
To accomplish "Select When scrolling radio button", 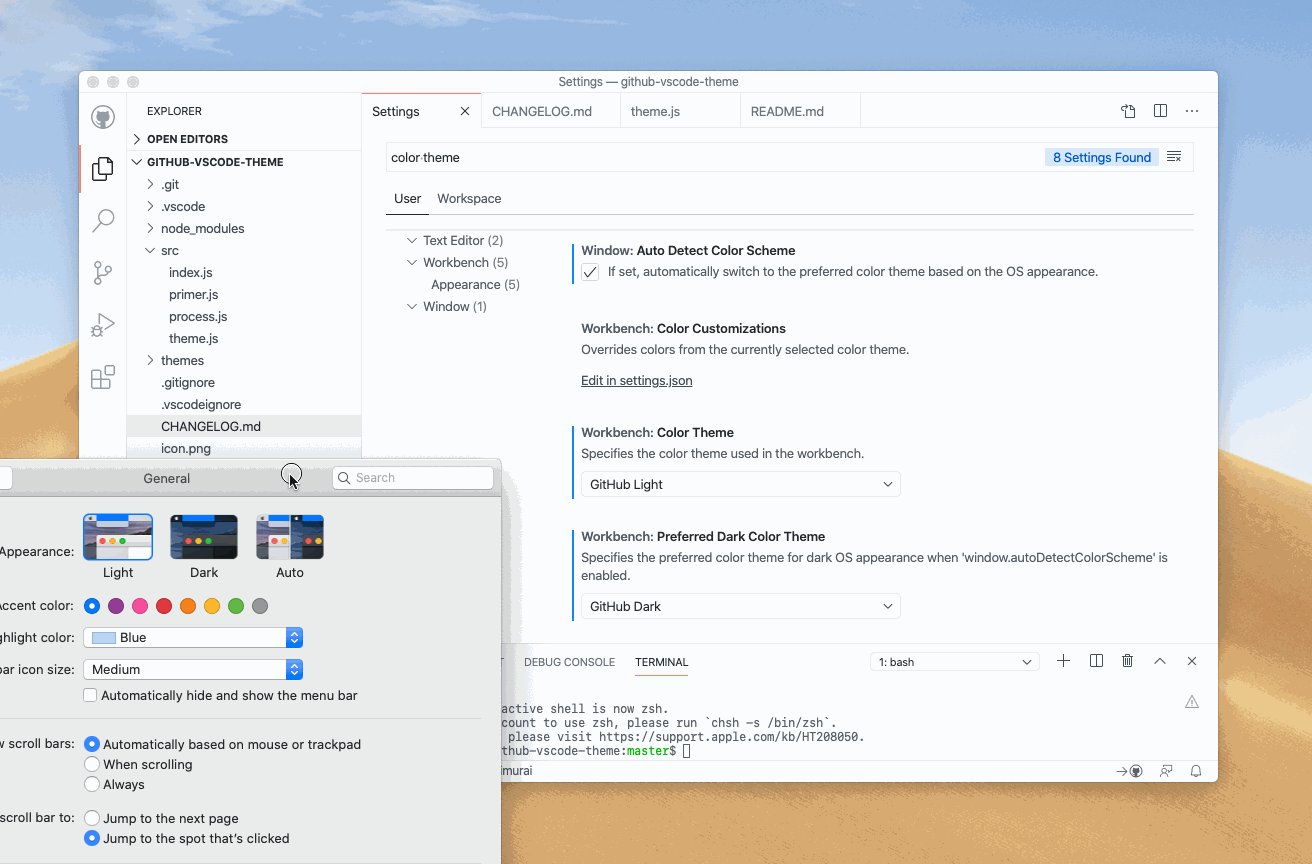I will point(92,764).
